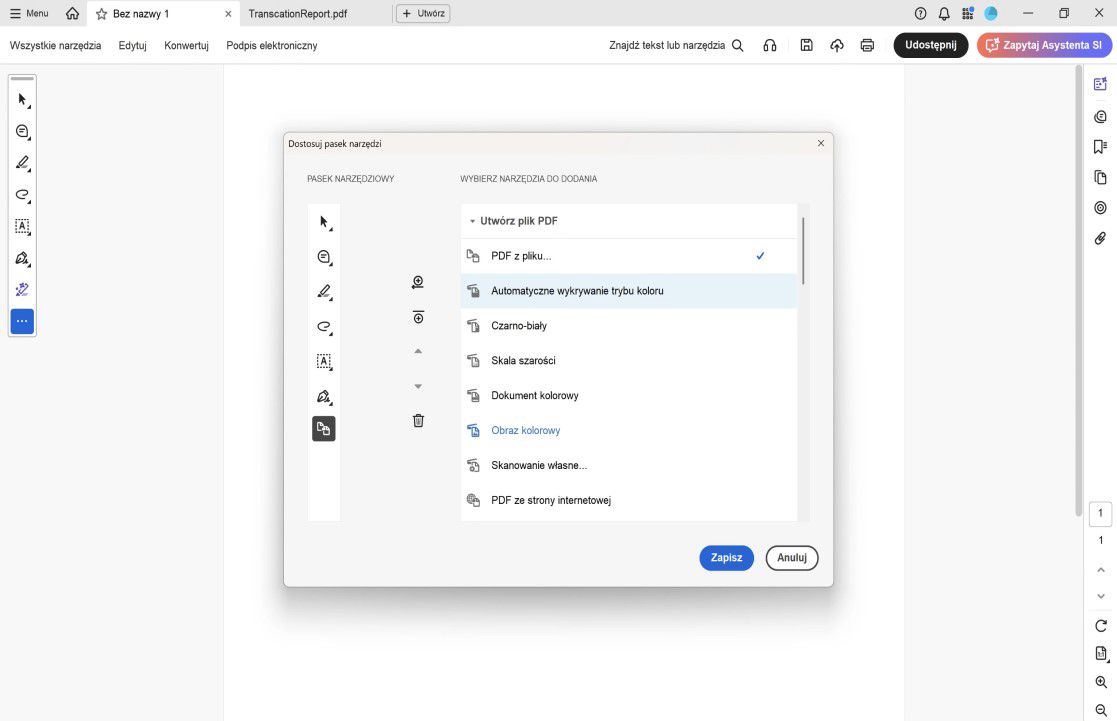Open the Edytuj menu
Screen dimensions: 1117x721
133,46
